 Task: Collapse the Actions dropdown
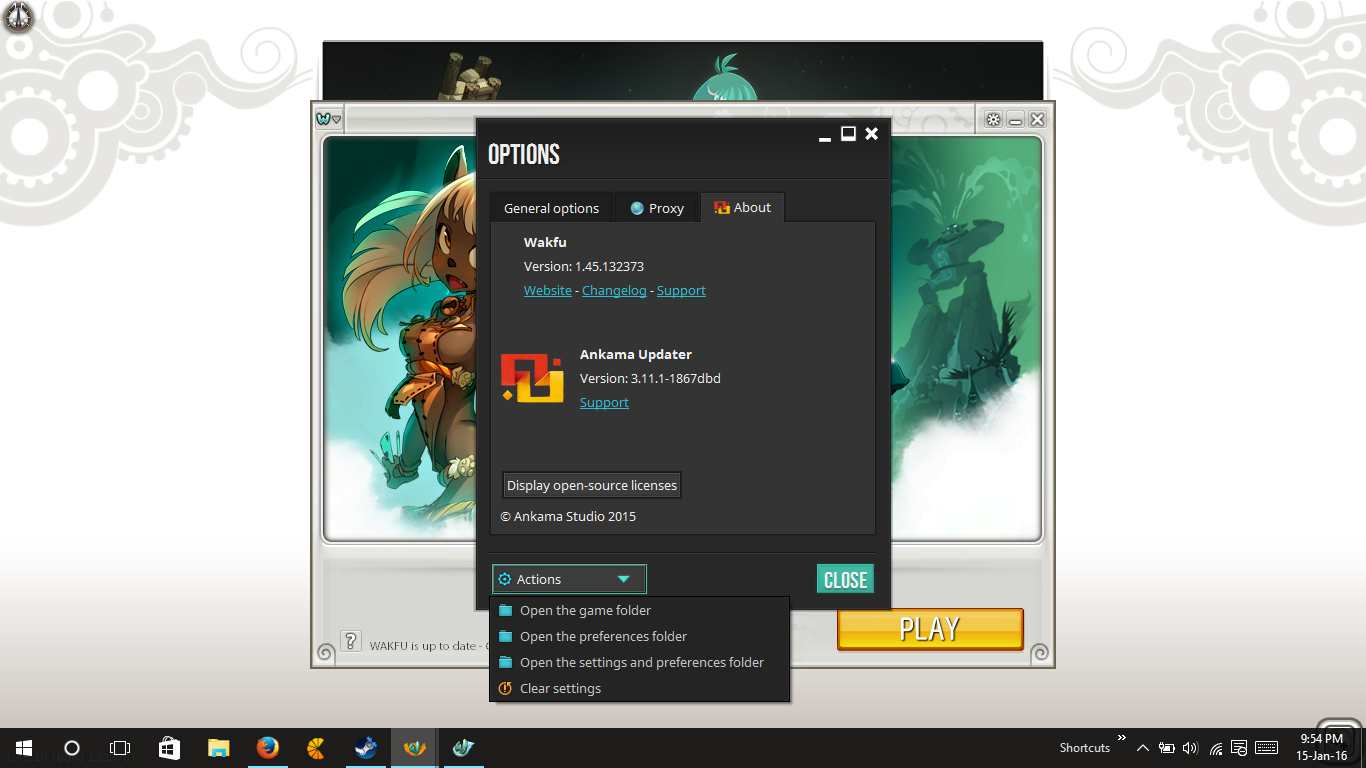[569, 579]
